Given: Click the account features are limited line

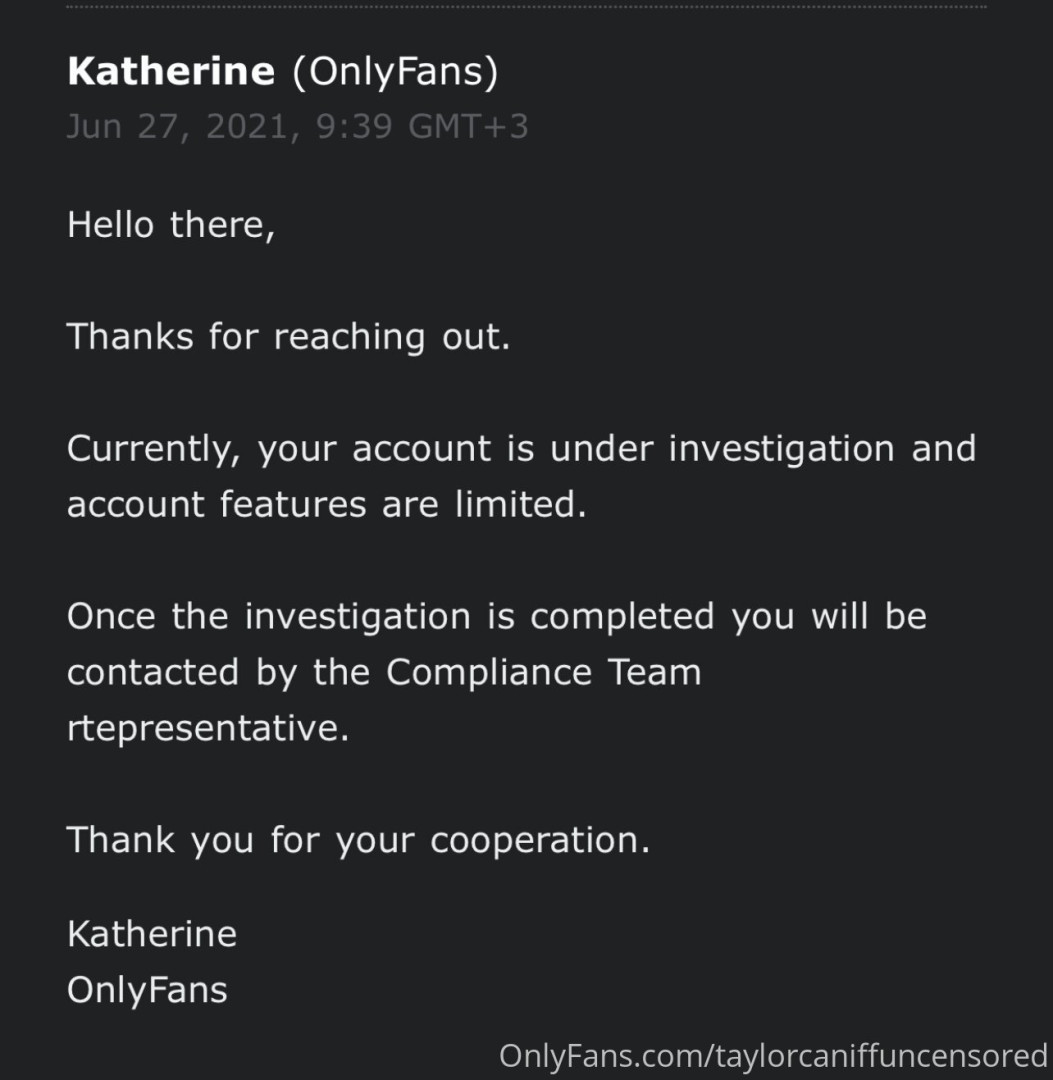Looking at the screenshot, I should click(326, 504).
